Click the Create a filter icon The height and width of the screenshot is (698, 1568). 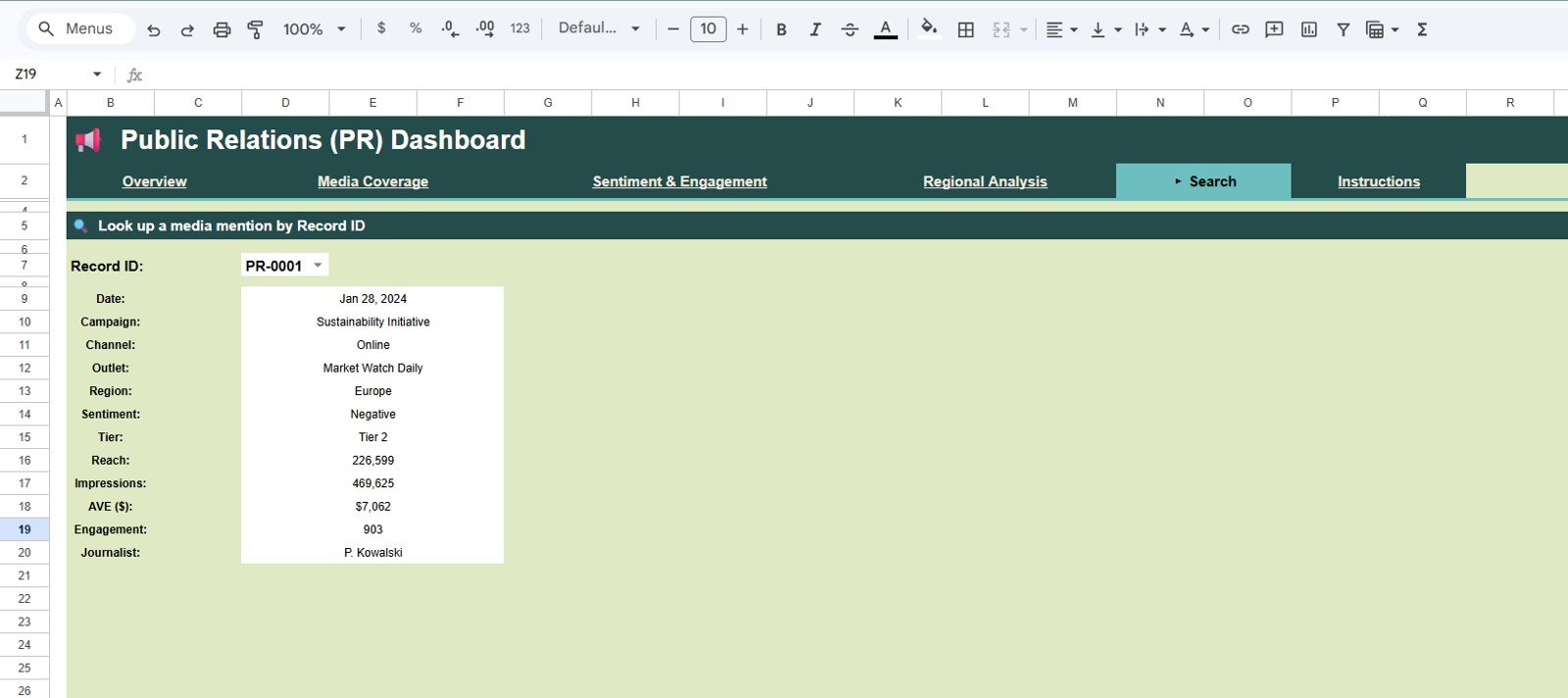(1344, 29)
